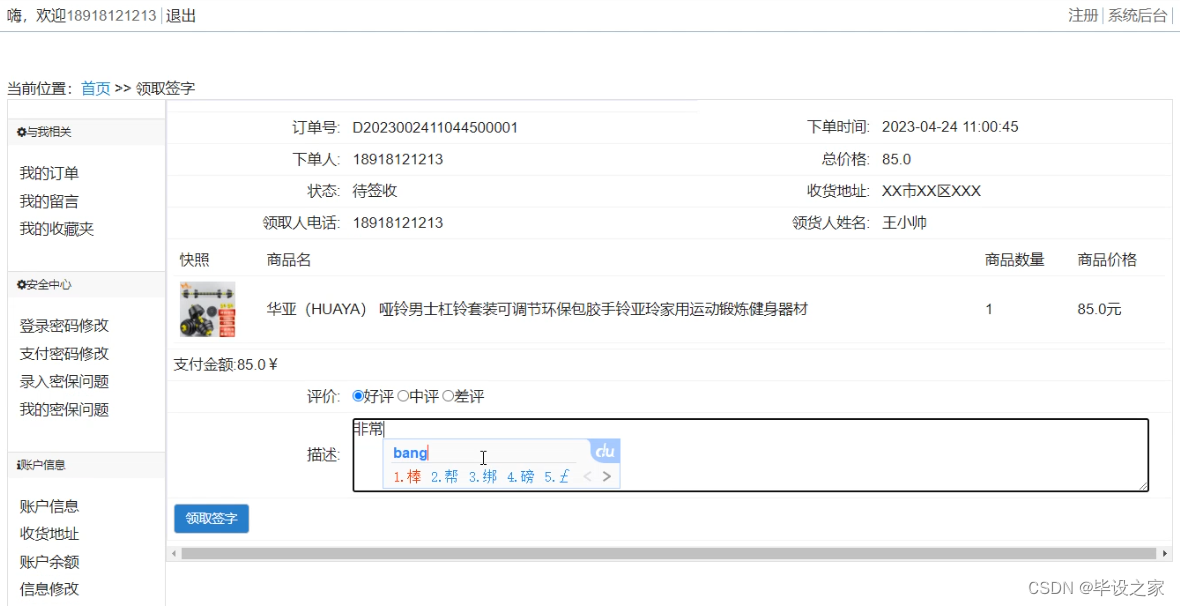Click the previous-page arrow in the IME candidate bar
The height and width of the screenshot is (606, 1180).
pos(587,477)
